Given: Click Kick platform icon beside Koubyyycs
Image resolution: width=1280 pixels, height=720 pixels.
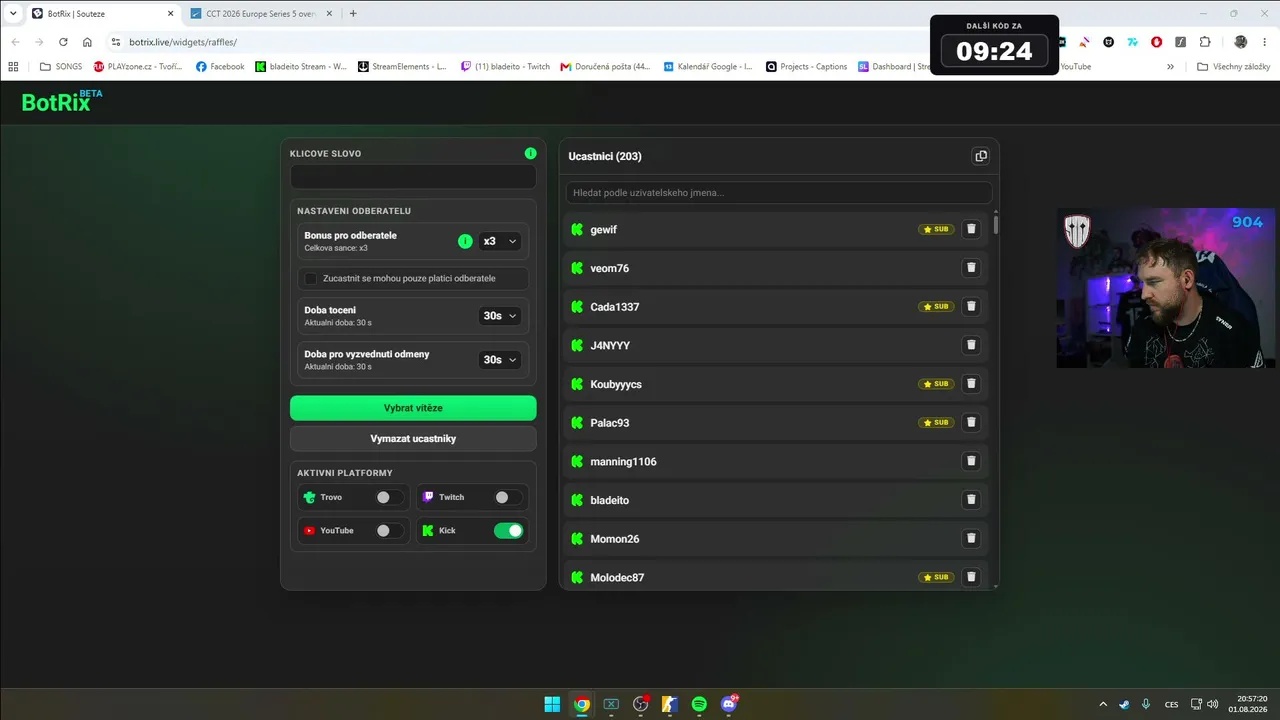Looking at the screenshot, I should point(577,384).
